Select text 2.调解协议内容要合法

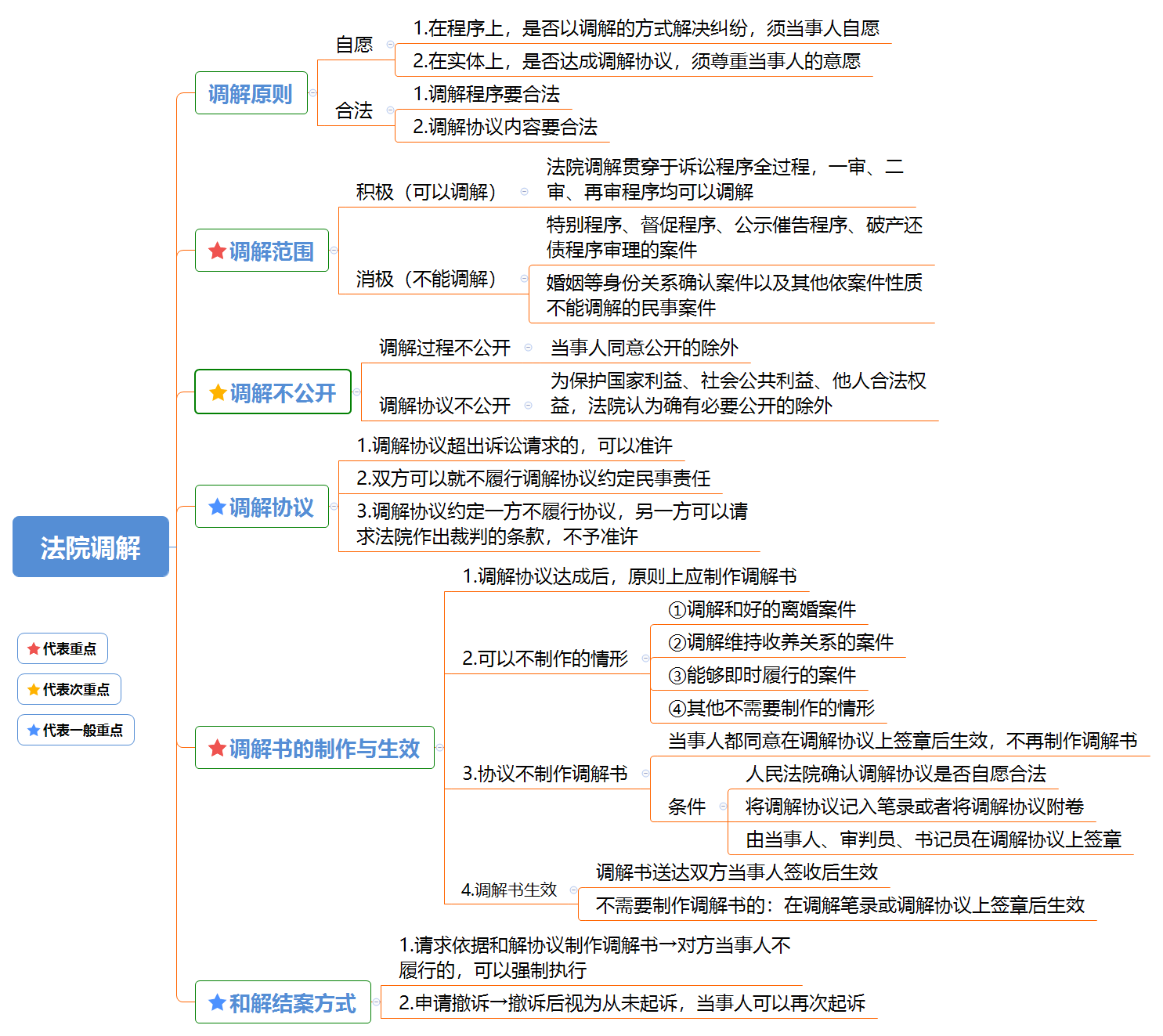pos(505,127)
